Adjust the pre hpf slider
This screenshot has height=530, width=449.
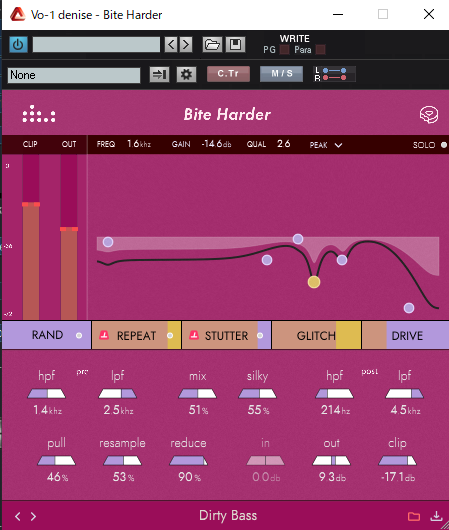pos(46,393)
